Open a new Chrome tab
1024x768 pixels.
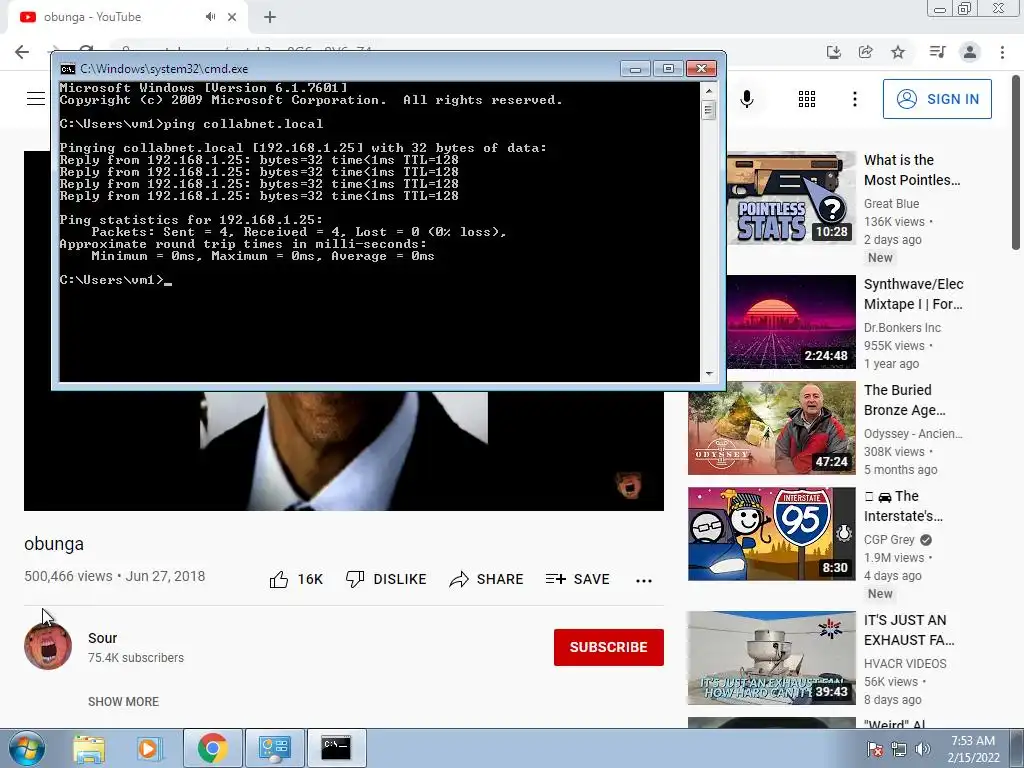[270, 18]
